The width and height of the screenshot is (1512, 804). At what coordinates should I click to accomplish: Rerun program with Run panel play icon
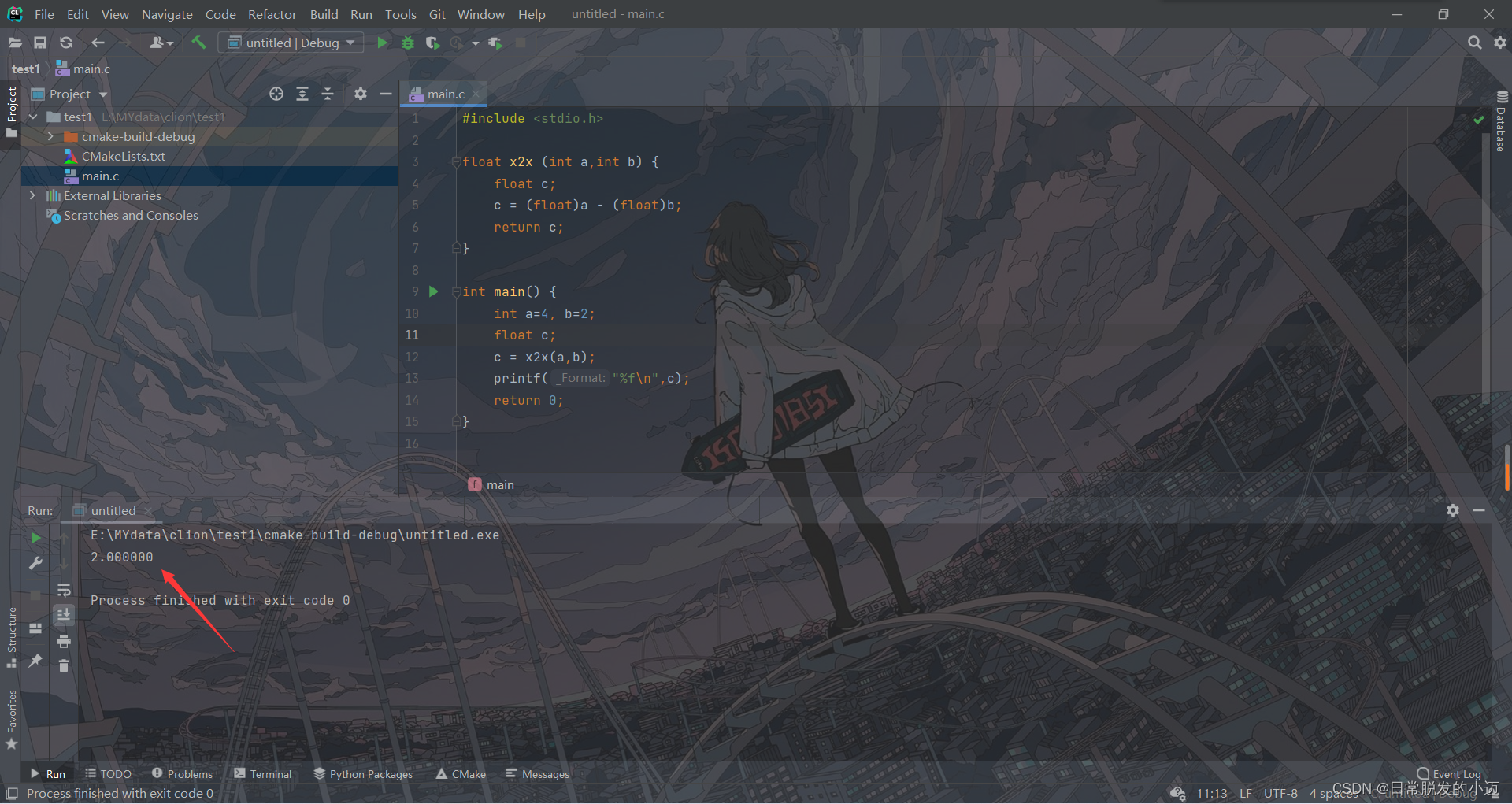35,537
